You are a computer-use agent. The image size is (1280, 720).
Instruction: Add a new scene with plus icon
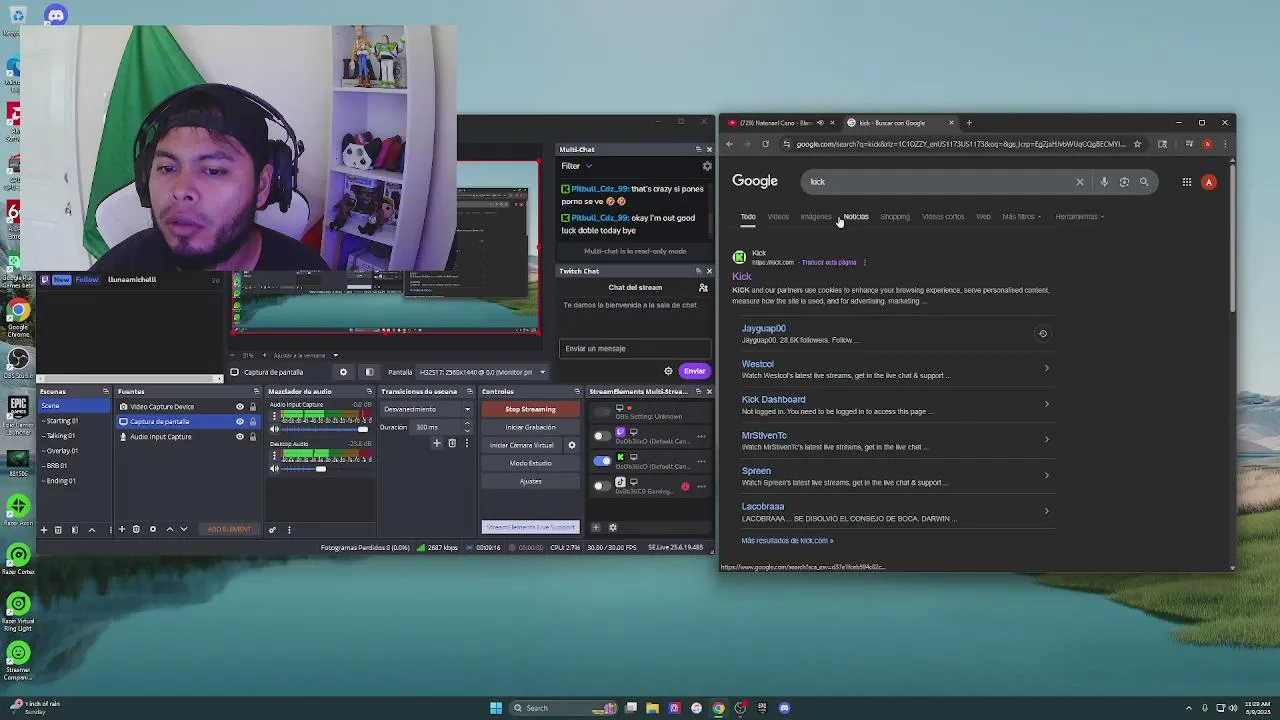click(x=44, y=529)
